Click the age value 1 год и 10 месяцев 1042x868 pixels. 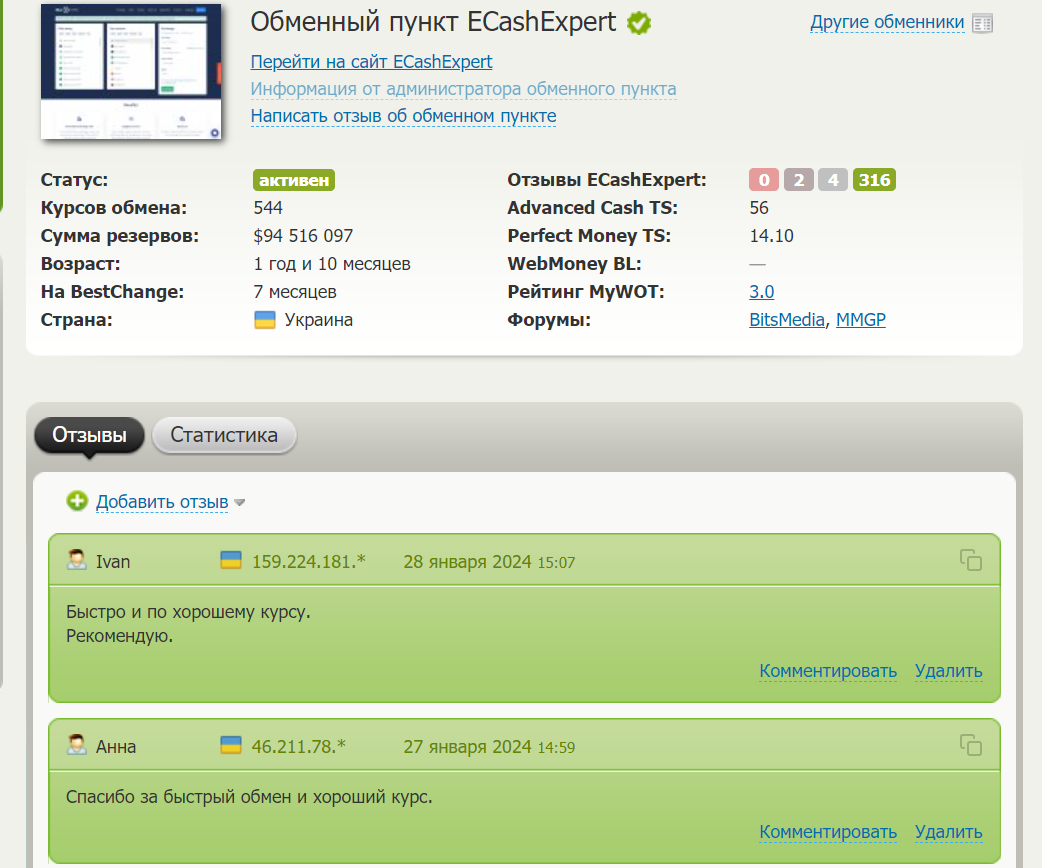[x=332, y=264]
